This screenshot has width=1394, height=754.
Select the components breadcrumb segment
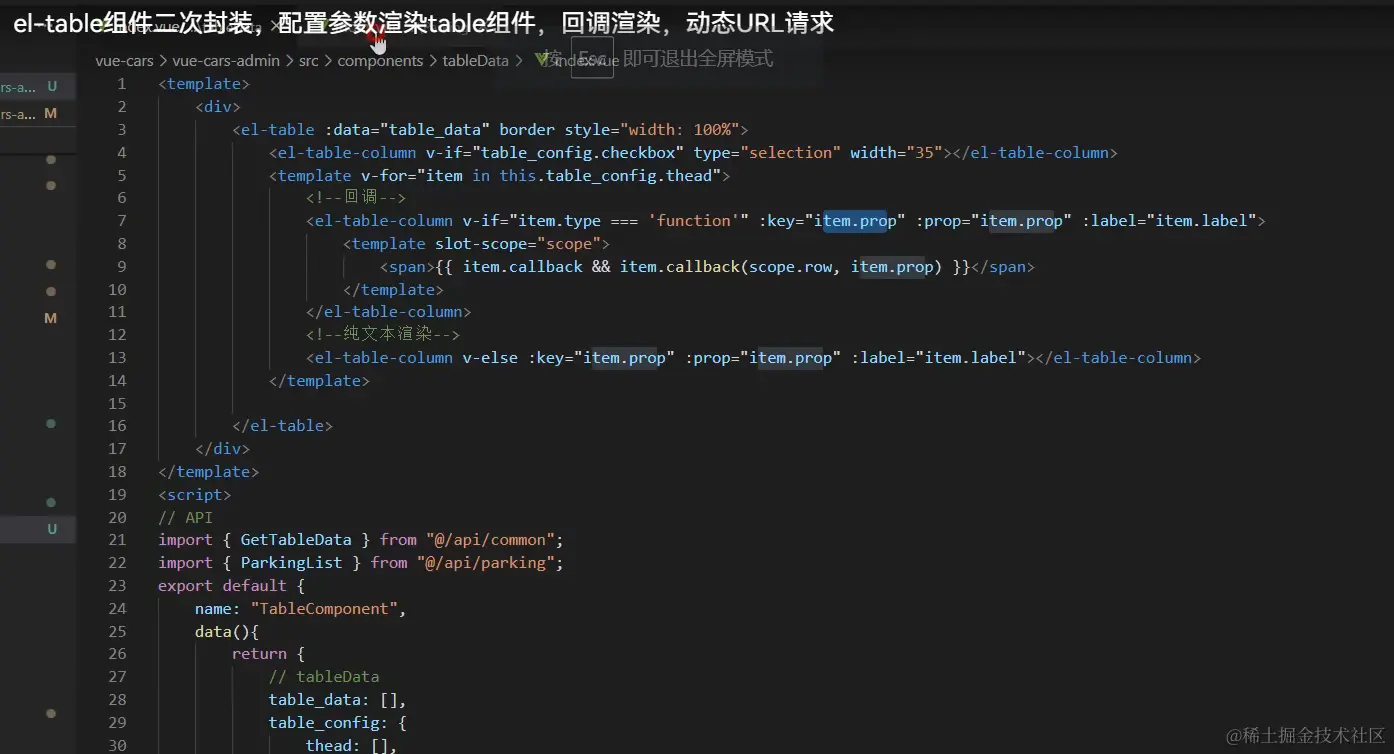pos(381,61)
